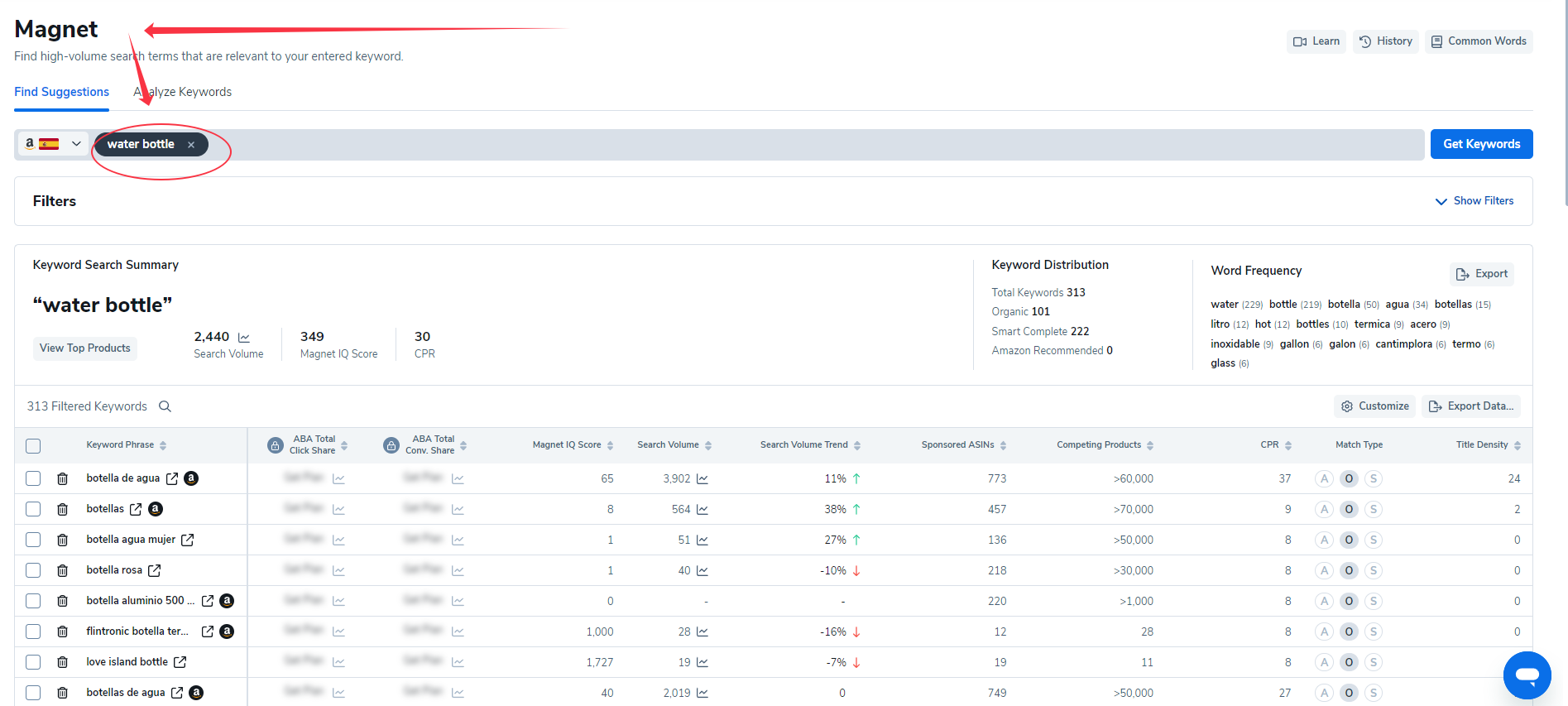The height and width of the screenshot is (706, 1568).
Task: Click Amazon icon next to 'botella de agua'
Action: pyautogui.click(x=191, y=478)
